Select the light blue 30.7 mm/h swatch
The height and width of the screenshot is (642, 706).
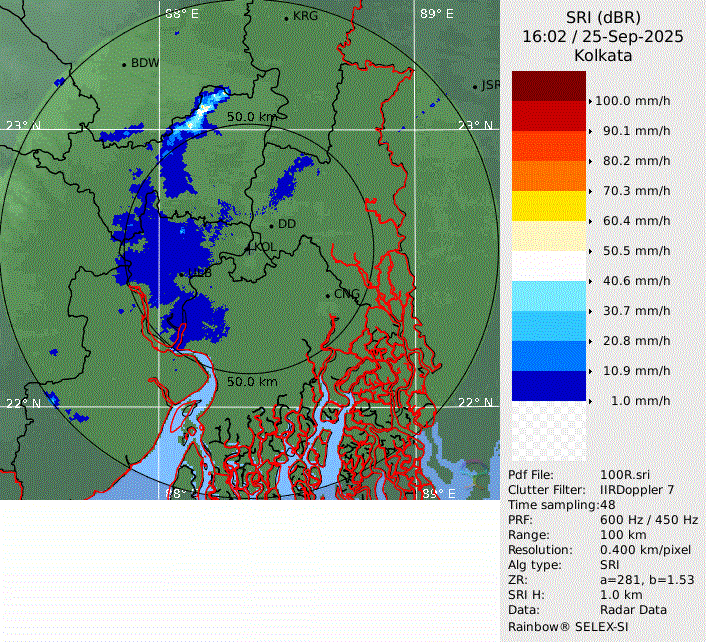pyautogui.click(x=548, y=296)
